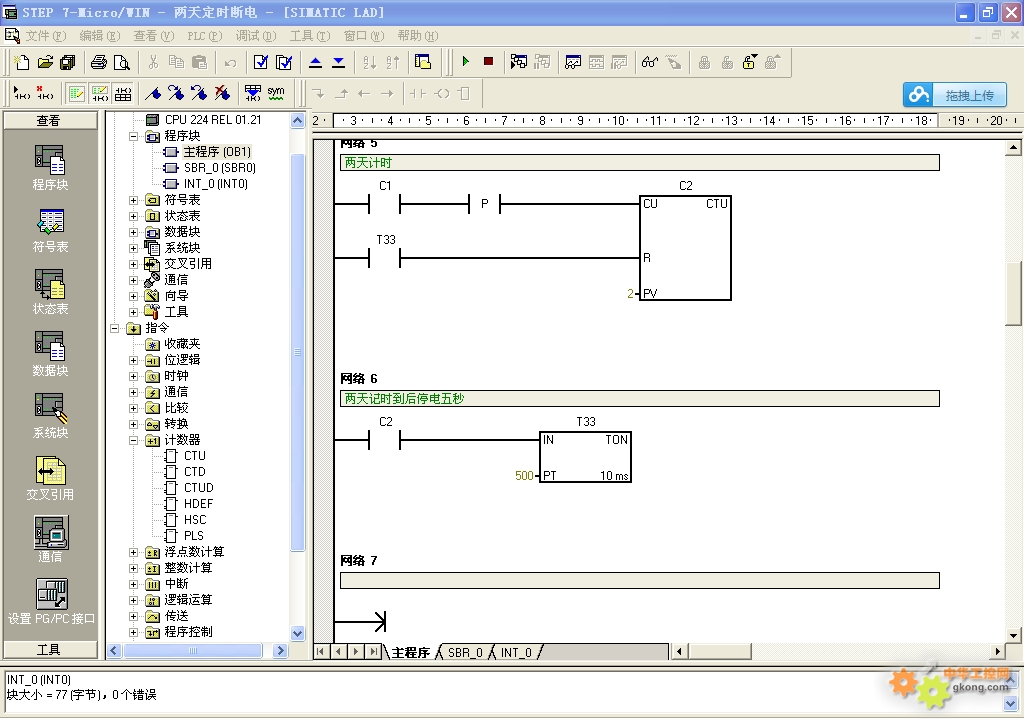Screen dimensions: 1024x719
Task: Expand the 状态表 tree node
Action: pos(134,216)
